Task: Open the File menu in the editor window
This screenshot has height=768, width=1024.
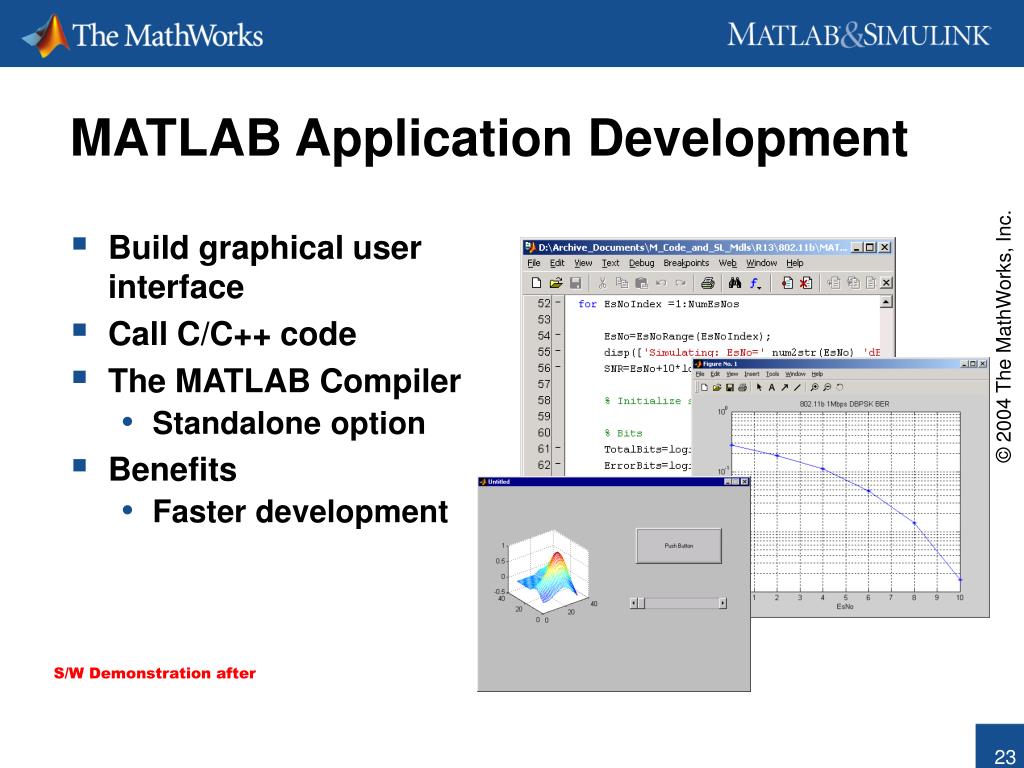Action: 534,263
